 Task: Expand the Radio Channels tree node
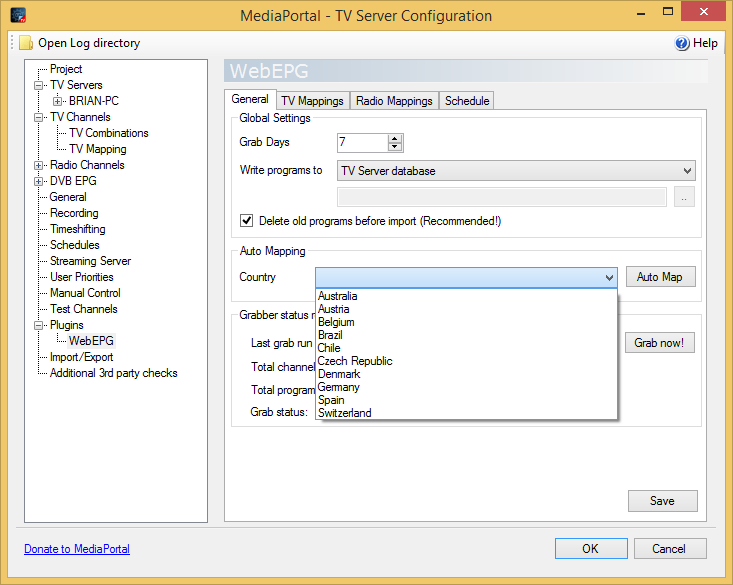38,165
